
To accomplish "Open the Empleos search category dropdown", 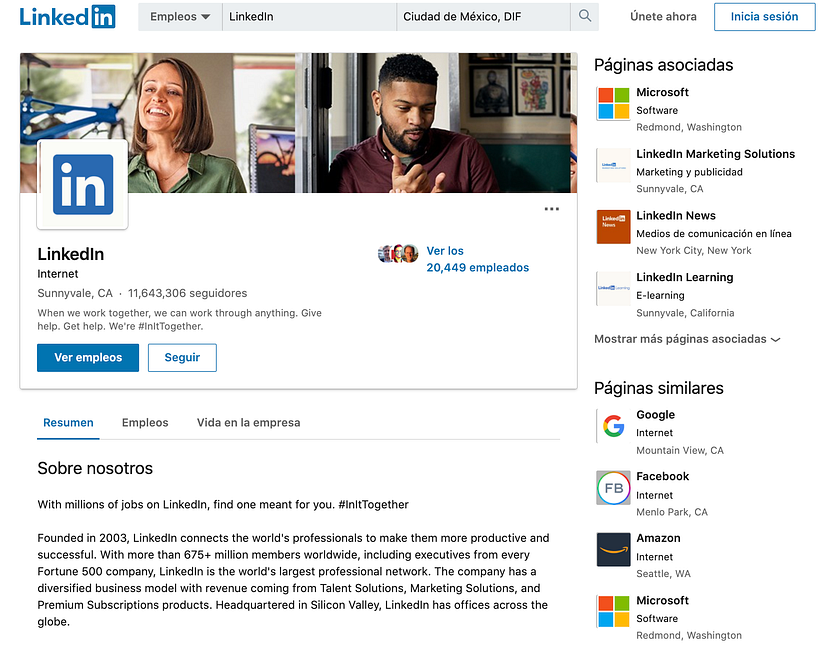I will point(180,17).
